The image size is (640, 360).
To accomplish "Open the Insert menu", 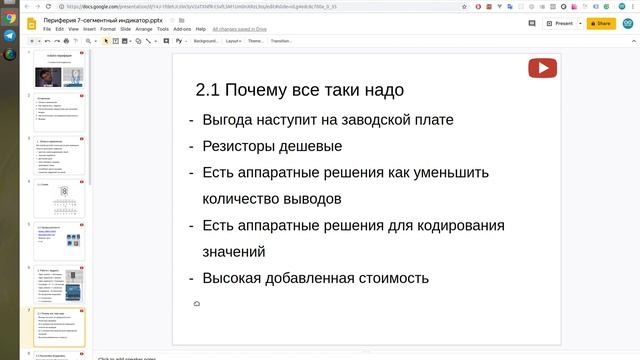I will point(89,29).
